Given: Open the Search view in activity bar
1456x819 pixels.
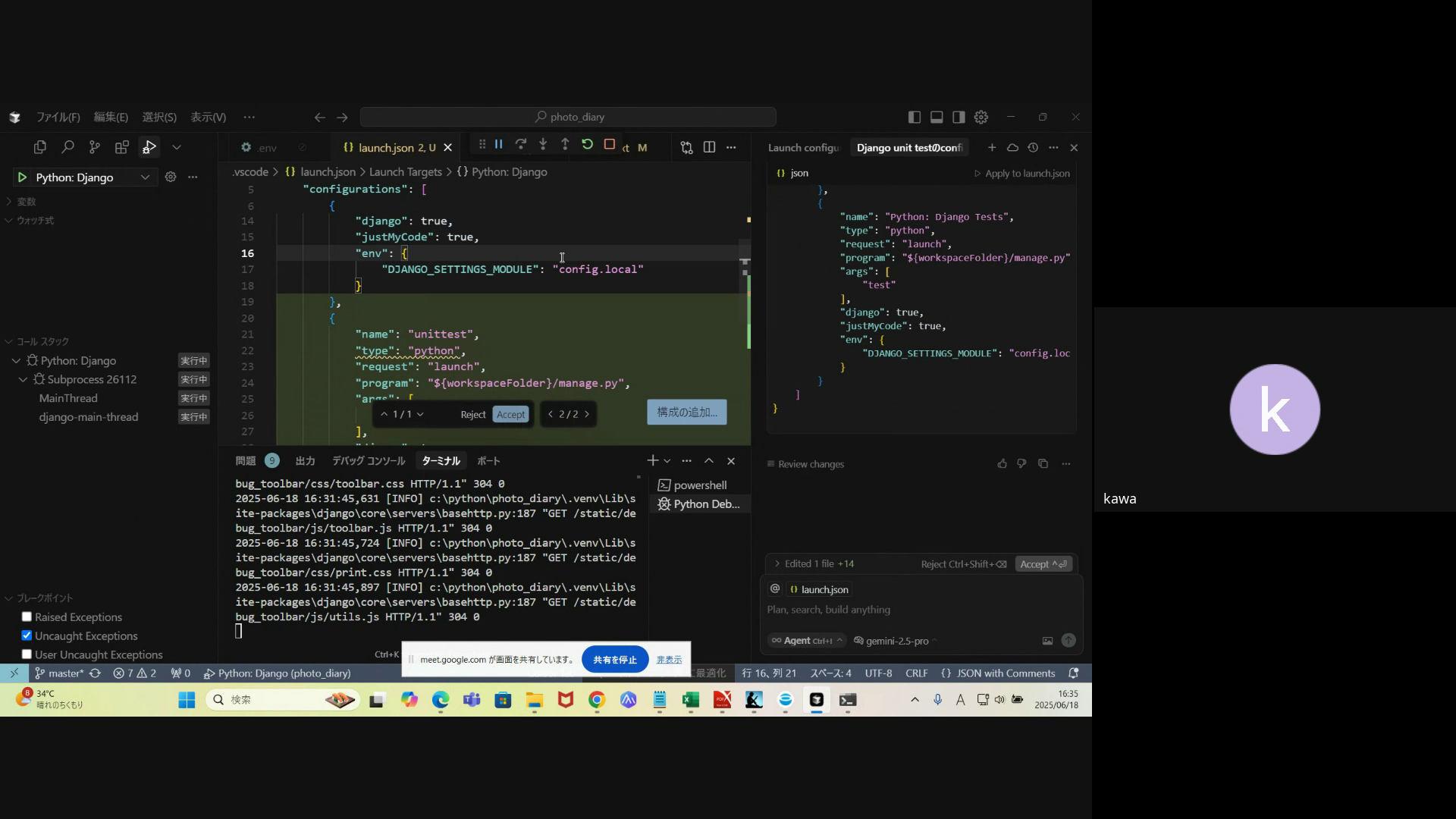Looking at the screenshot, I should 67,147.
